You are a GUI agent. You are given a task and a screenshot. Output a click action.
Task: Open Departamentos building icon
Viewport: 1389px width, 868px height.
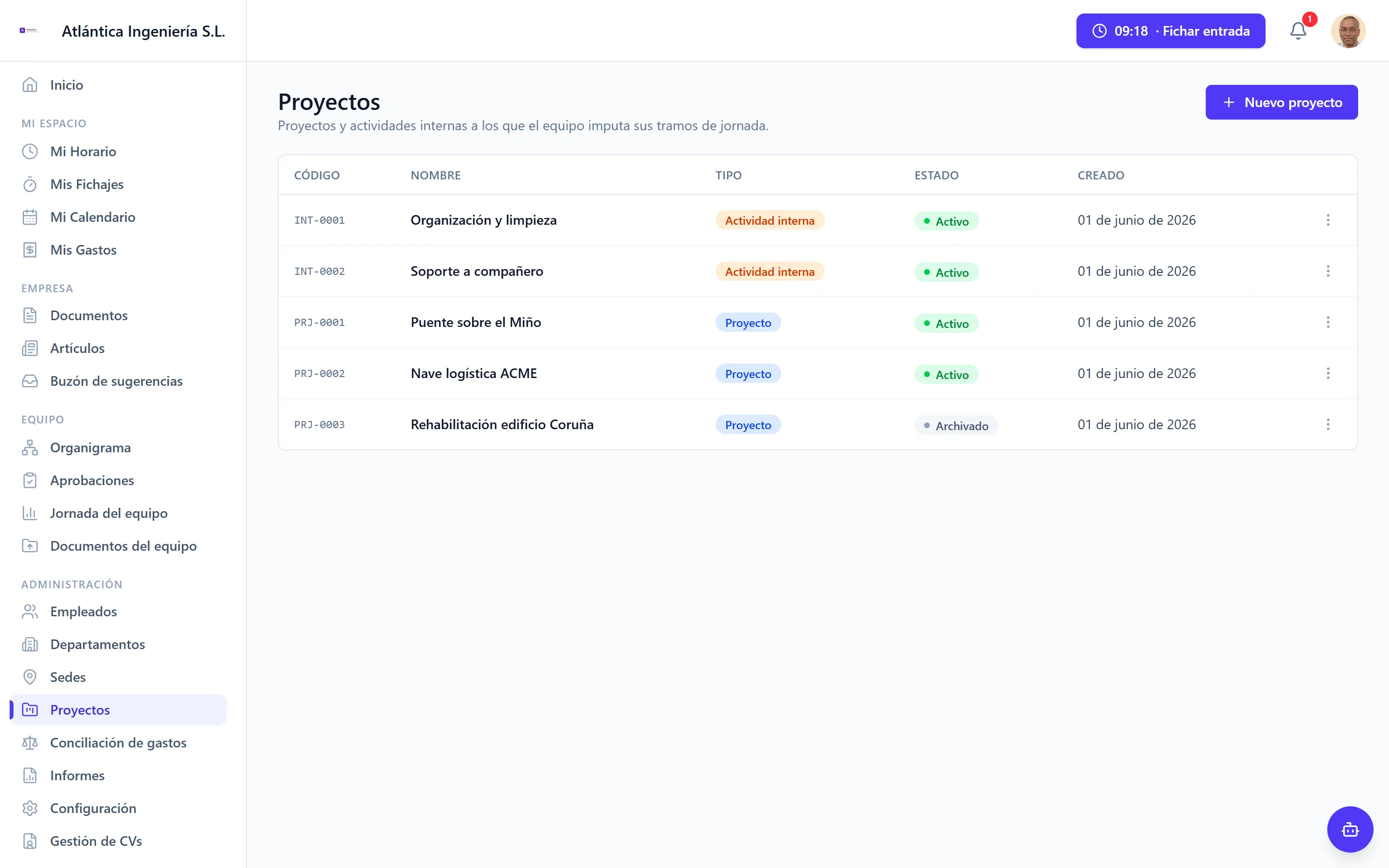30,644
